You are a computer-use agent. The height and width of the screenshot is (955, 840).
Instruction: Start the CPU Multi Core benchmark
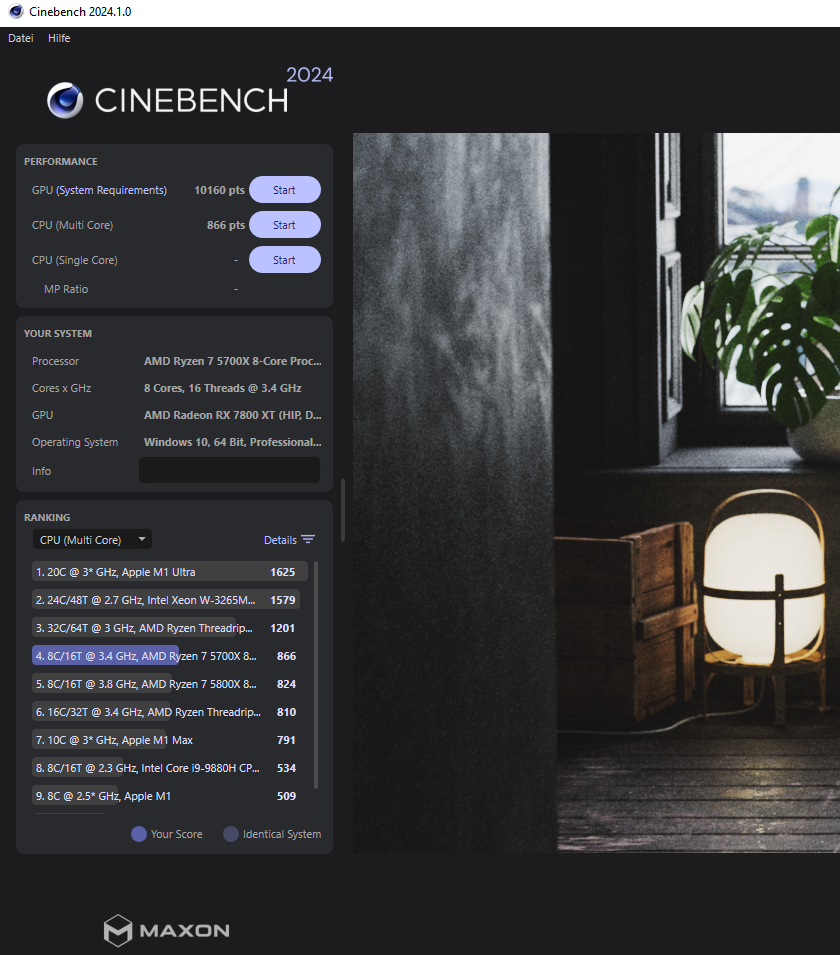point(284,225)
